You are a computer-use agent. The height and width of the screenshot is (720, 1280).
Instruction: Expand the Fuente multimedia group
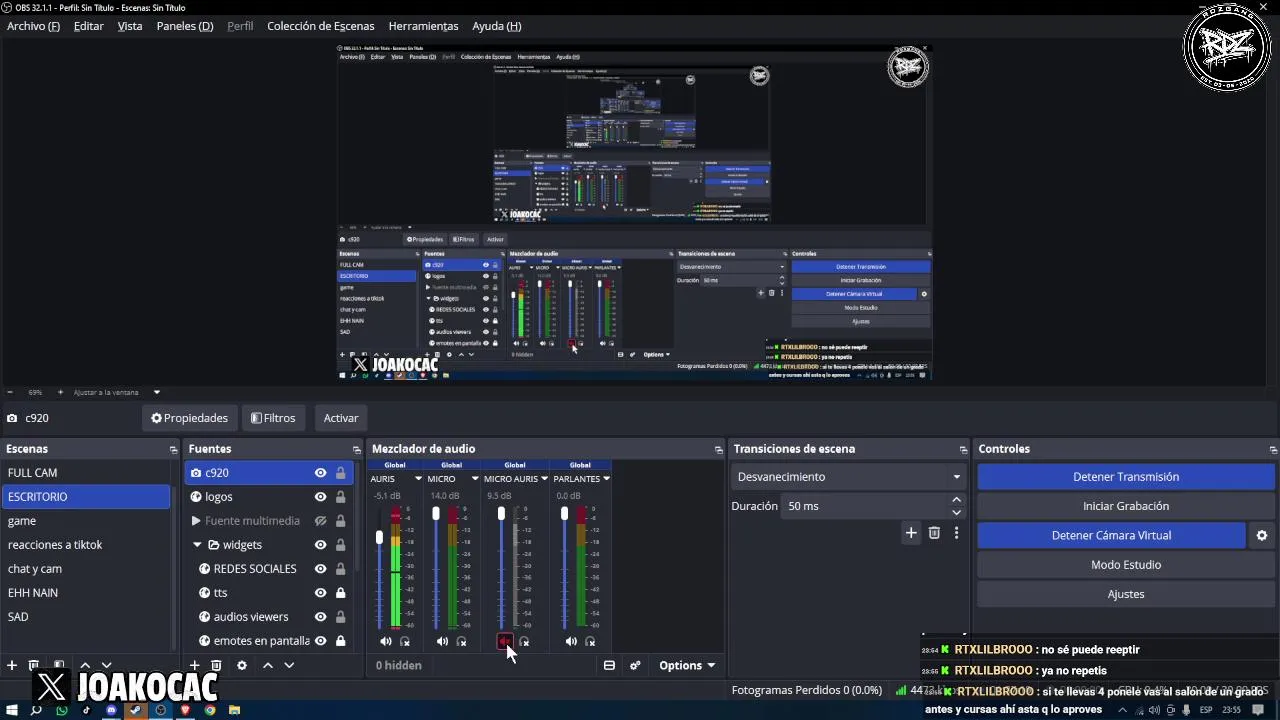[196, 521]
